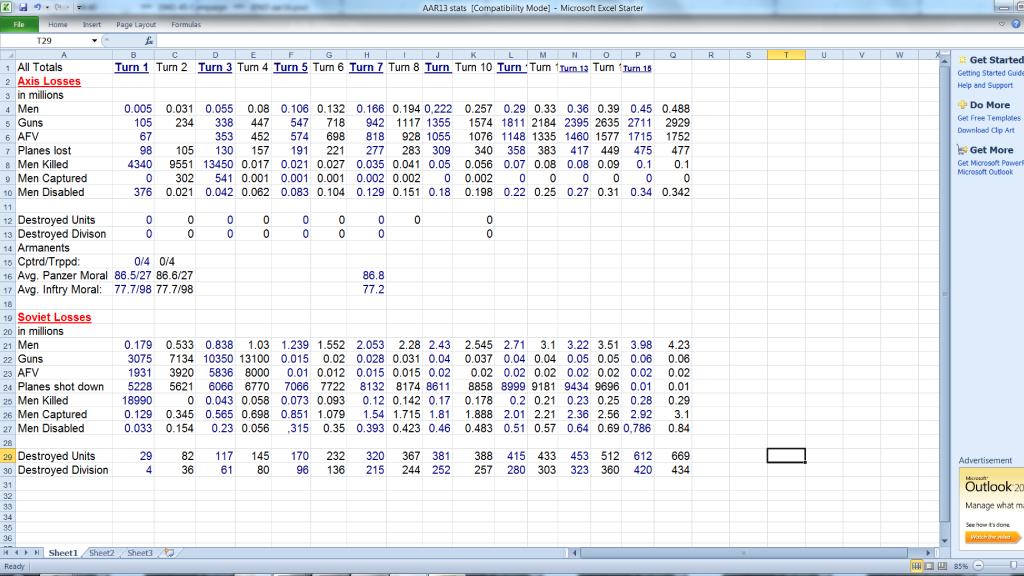Click the zoom slider handle
The image size is (1024, 576).
pos(1014,567)
